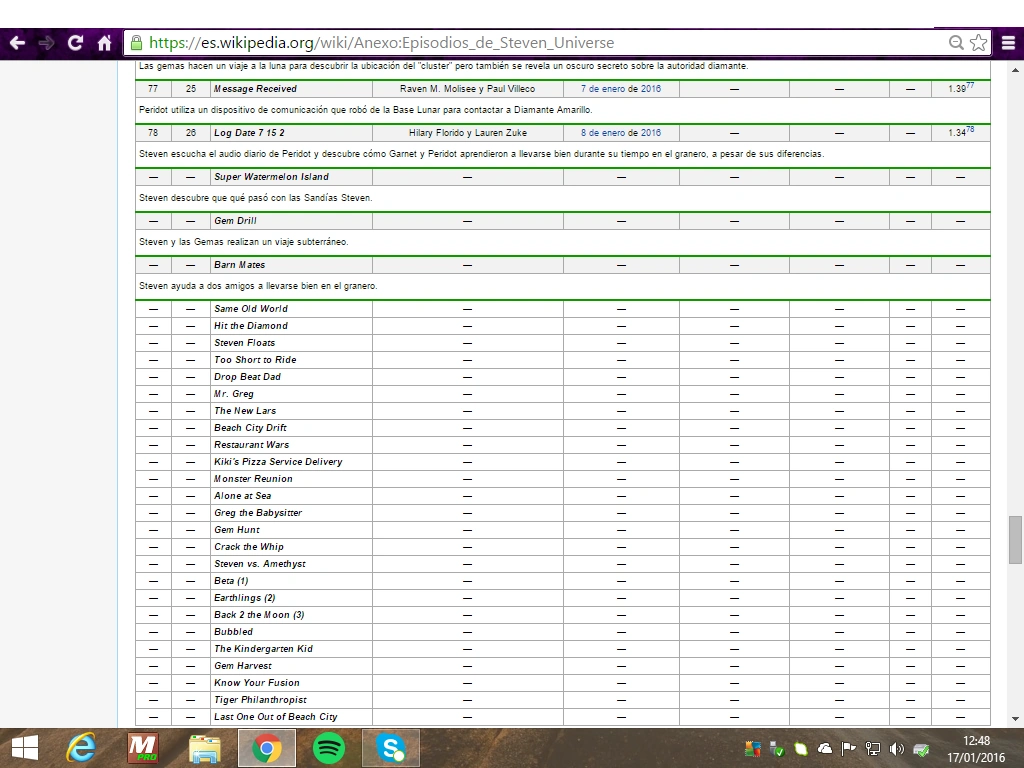
Task: Reload the current Wikipedia page
Action: (x=75, y=43)
